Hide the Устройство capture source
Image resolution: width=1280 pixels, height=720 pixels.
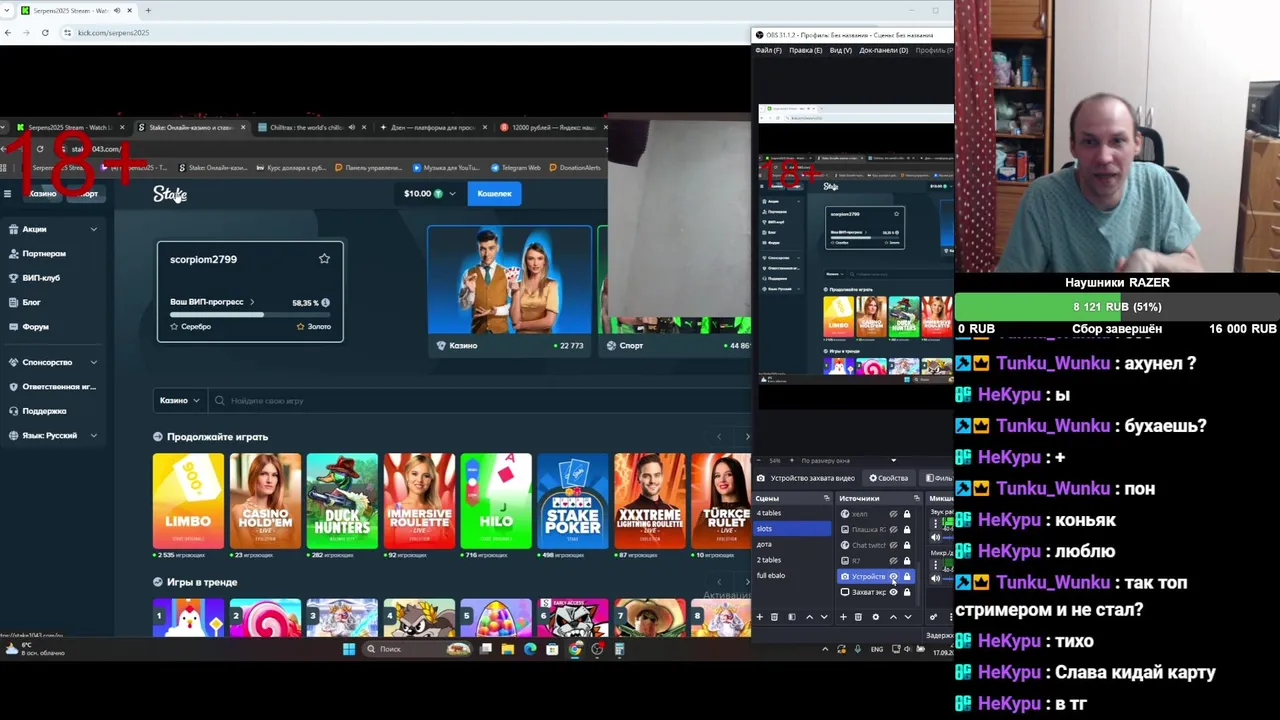(x=893, y=576)
